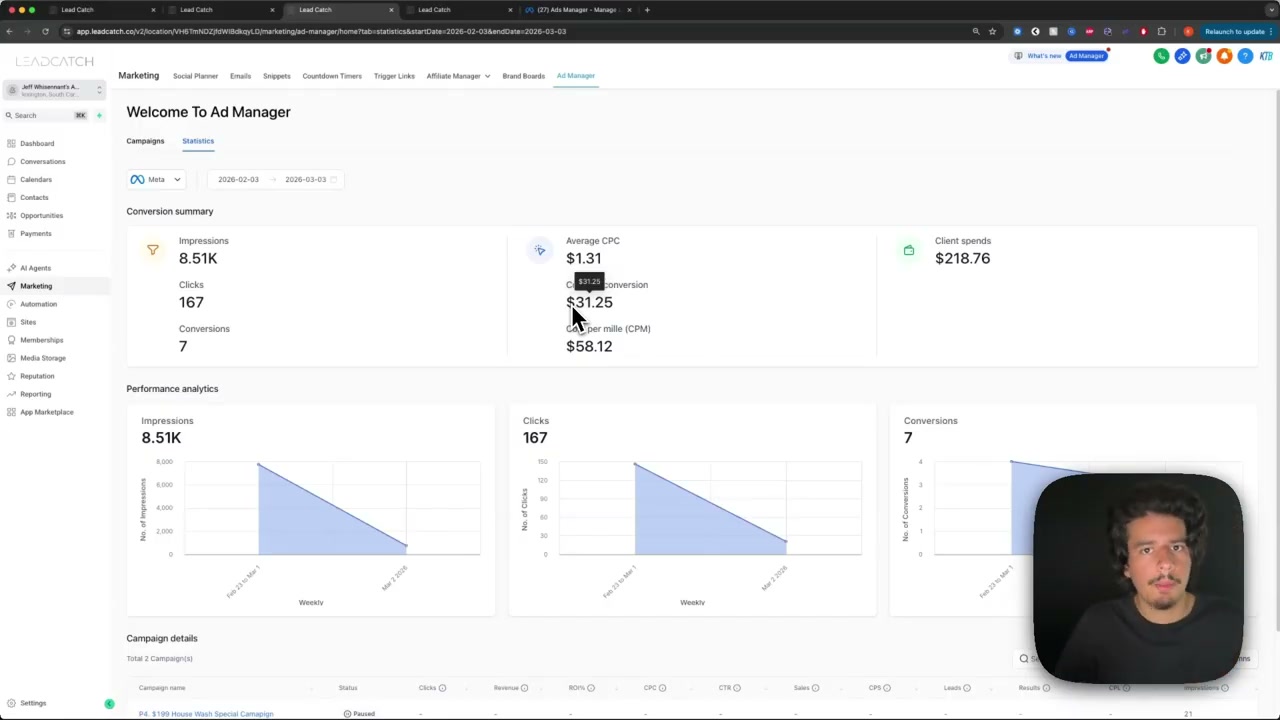Open Conversations in the sidebar
This screenshot has height=720, width=1280.
tap(42, 161)
